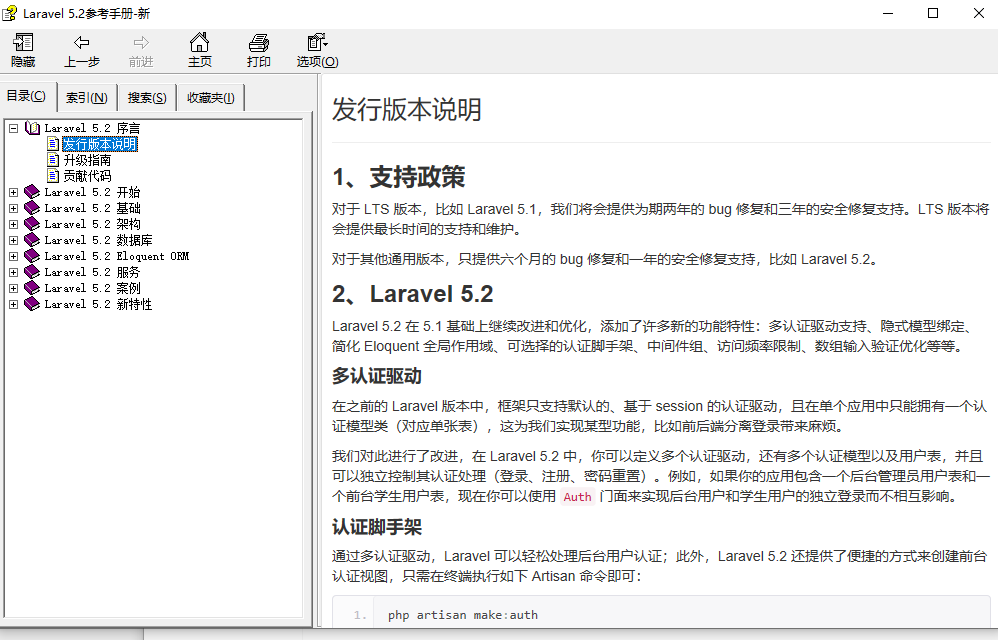This screenshot has width=998, height=640.
Task: Click the page icon next to 发行版本说明
Action: [55, 143]
